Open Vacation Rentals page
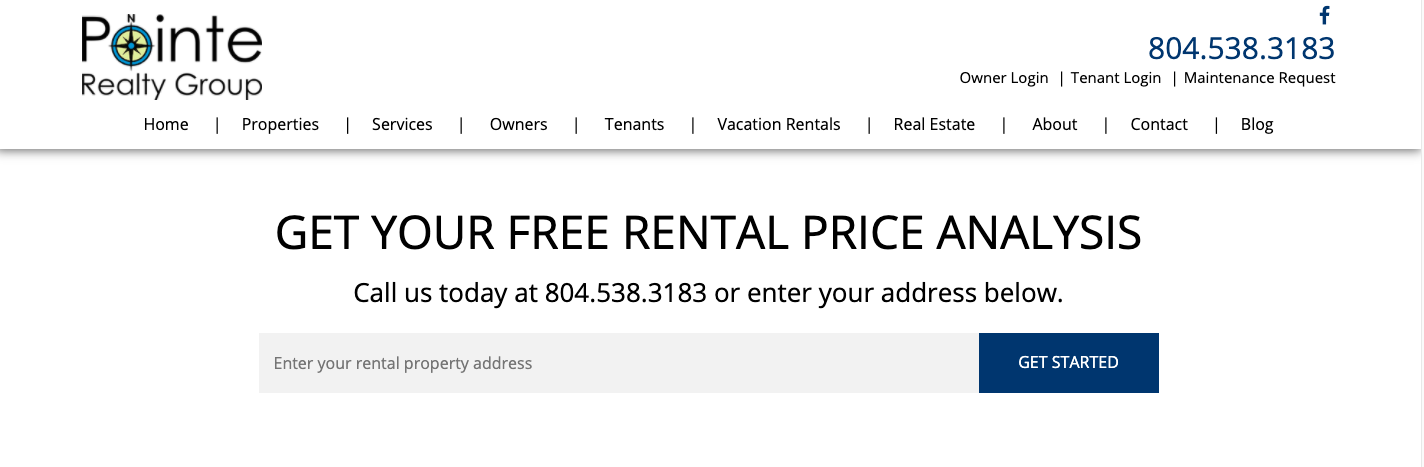 tap(779, 124)
